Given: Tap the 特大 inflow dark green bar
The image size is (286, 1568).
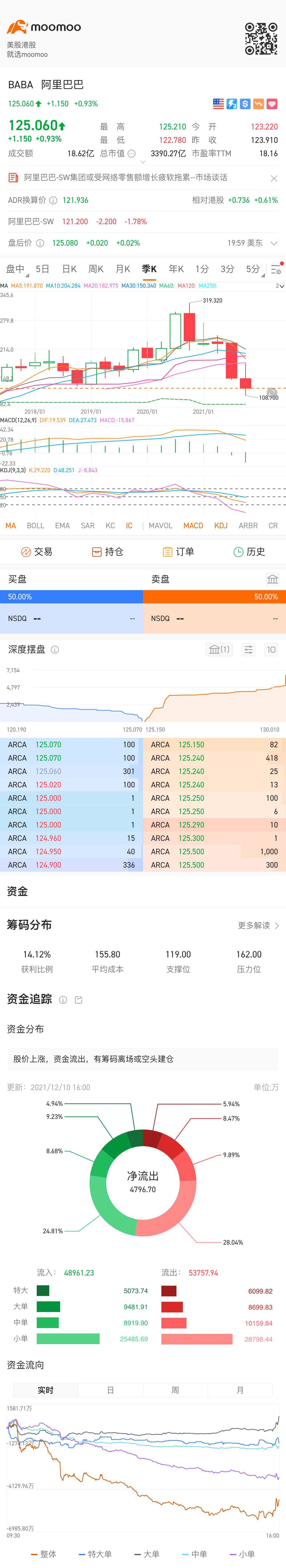Looking at the screenshot, I should (43, 1291).
